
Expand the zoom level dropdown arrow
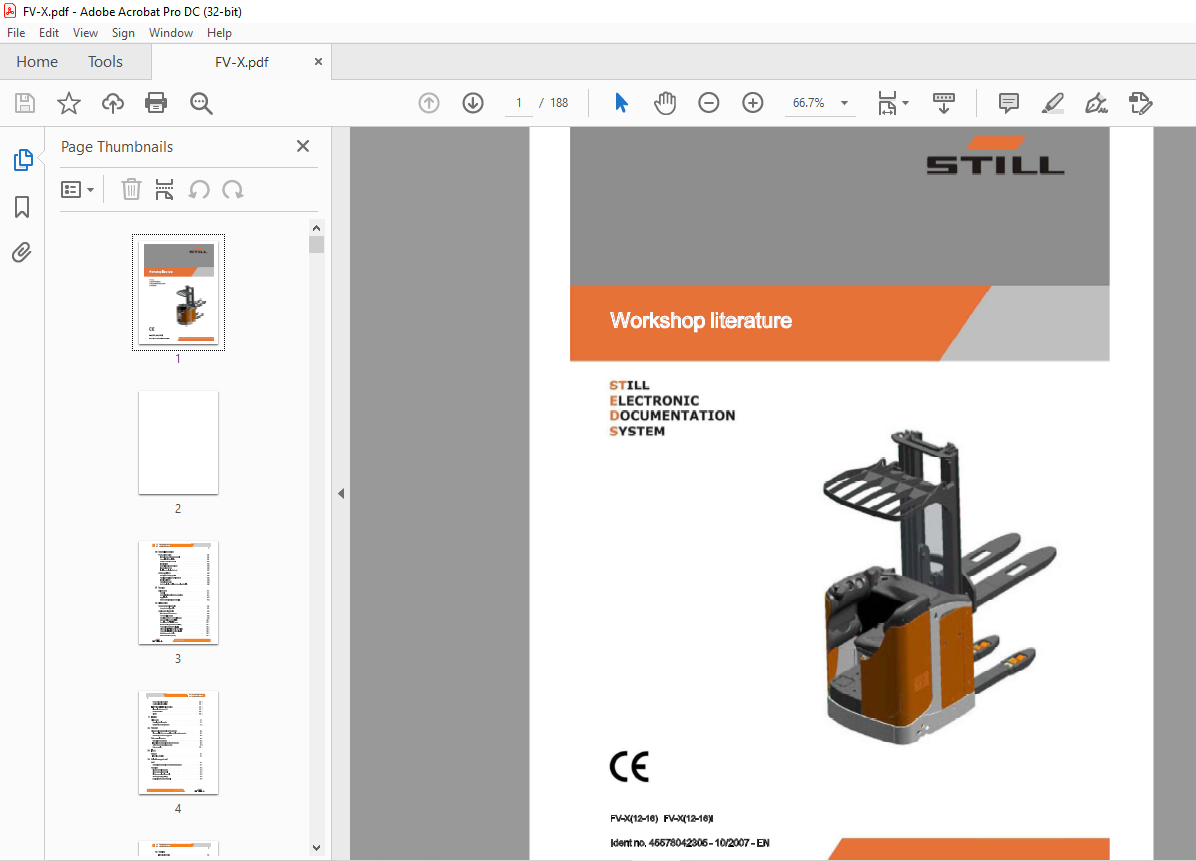(844, 103)
